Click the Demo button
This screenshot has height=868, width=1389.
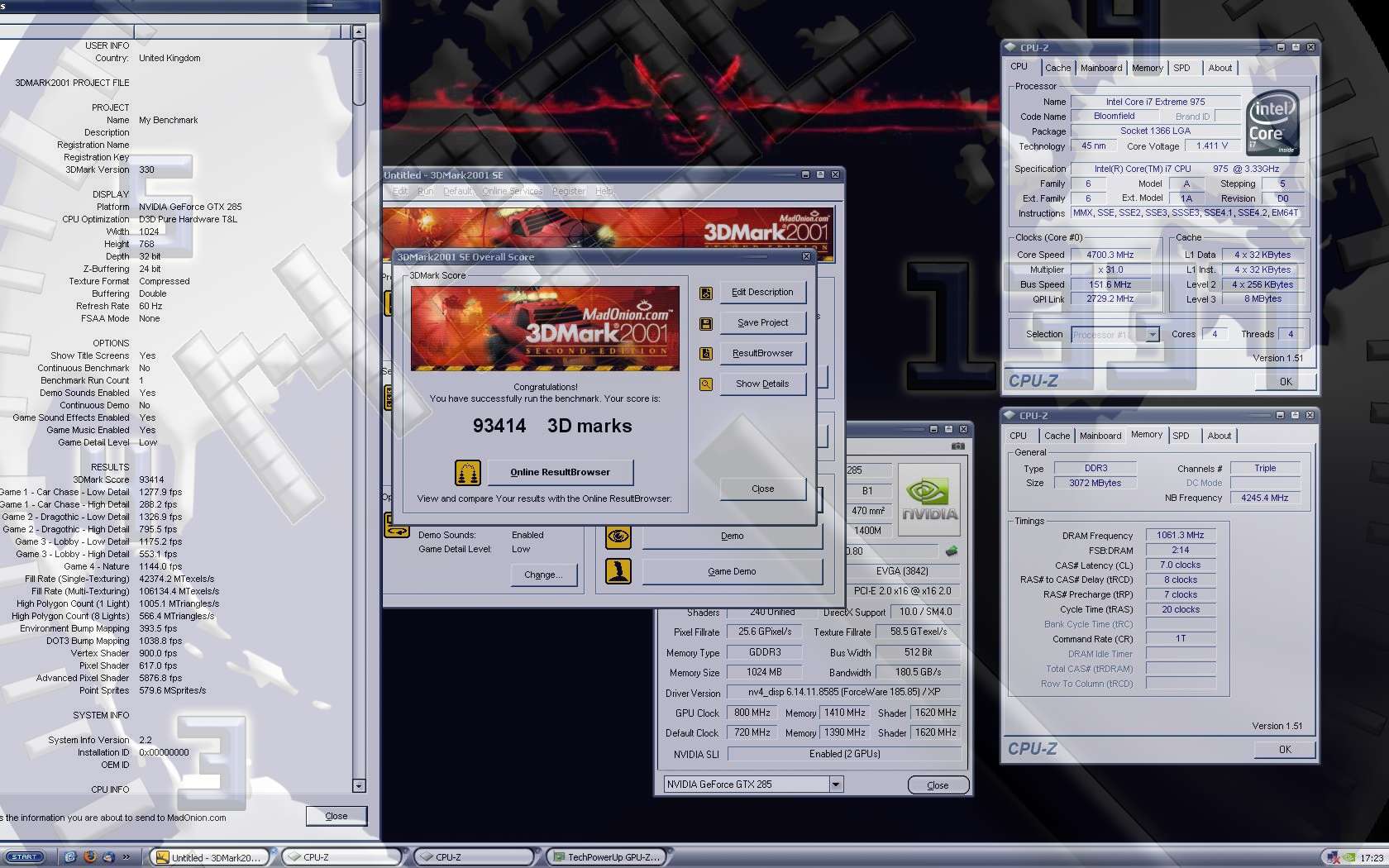coord(732,537)
